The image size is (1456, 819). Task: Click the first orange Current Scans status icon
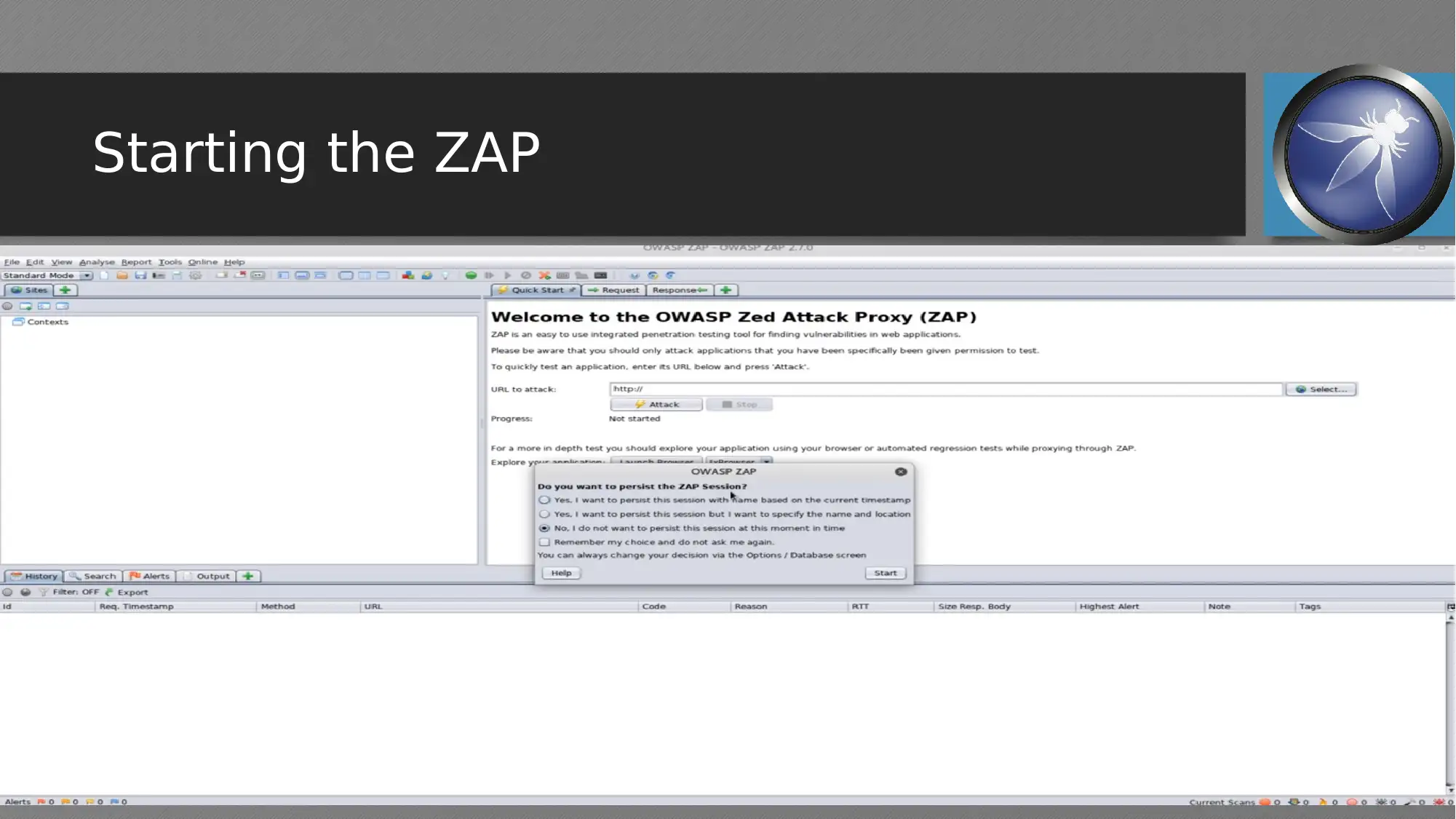click(1265, 802)
